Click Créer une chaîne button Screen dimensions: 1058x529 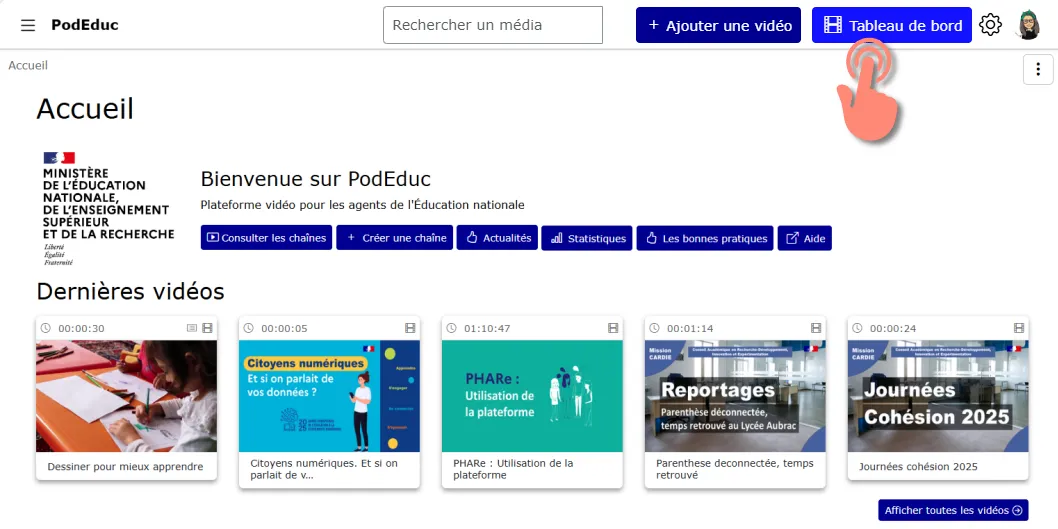coord(395,238)
